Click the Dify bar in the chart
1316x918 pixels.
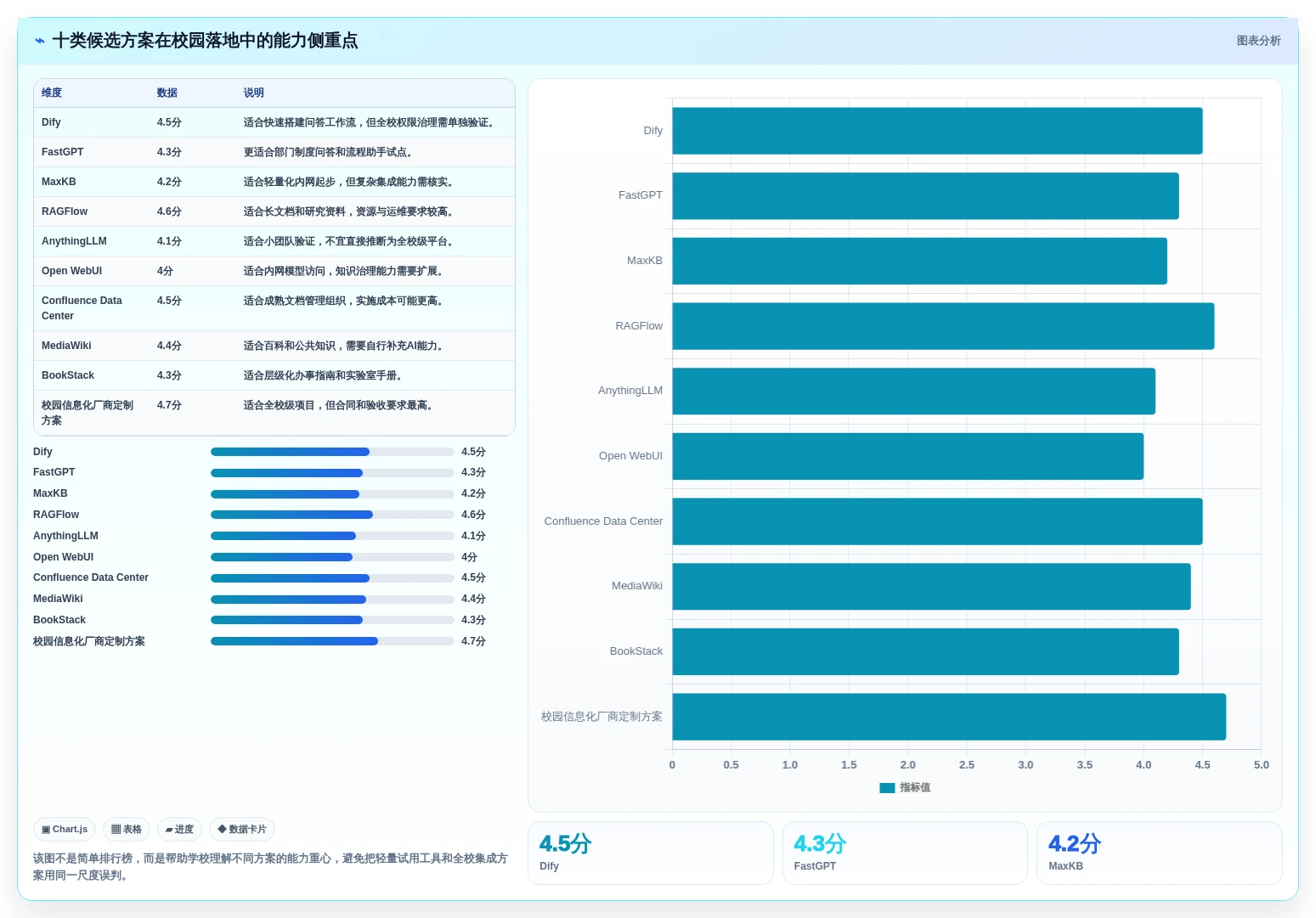coord(937,131)
